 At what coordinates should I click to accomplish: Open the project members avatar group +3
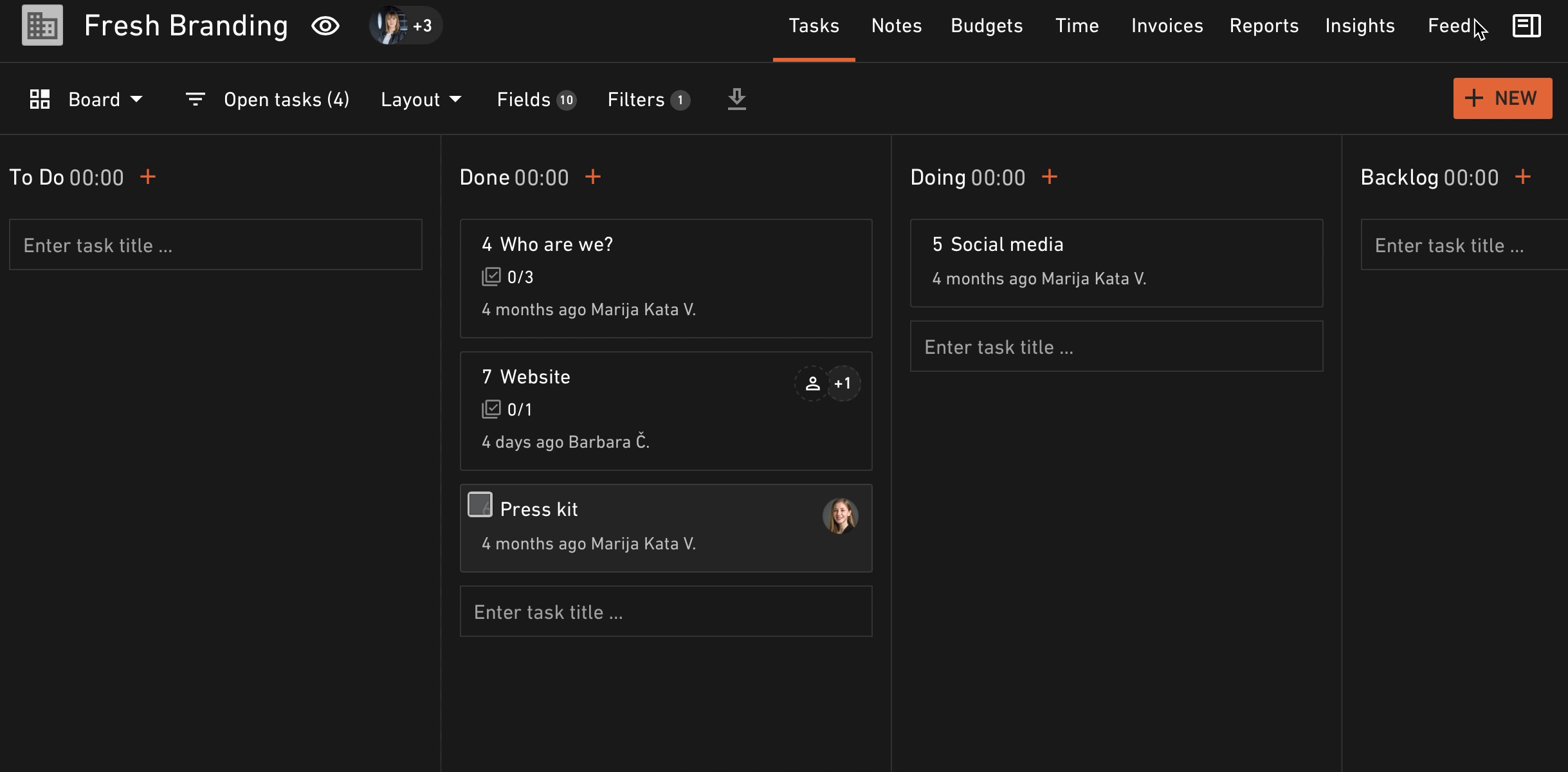pos(405,26)
